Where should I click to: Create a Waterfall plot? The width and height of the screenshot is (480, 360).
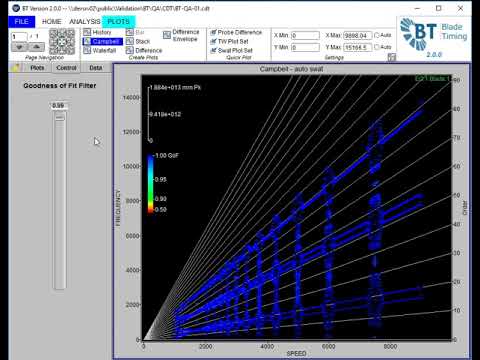100,50
